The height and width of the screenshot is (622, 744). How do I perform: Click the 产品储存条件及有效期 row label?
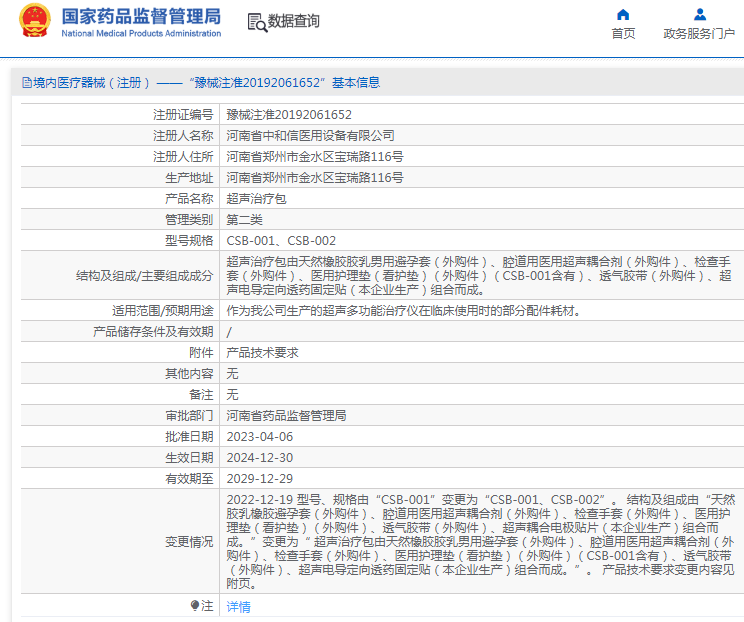[153, 332]
